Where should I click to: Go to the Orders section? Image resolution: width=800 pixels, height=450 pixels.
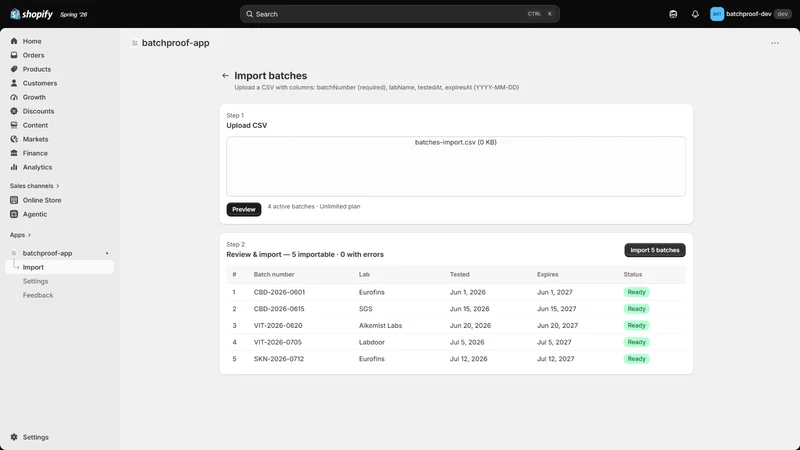point(33,55)
